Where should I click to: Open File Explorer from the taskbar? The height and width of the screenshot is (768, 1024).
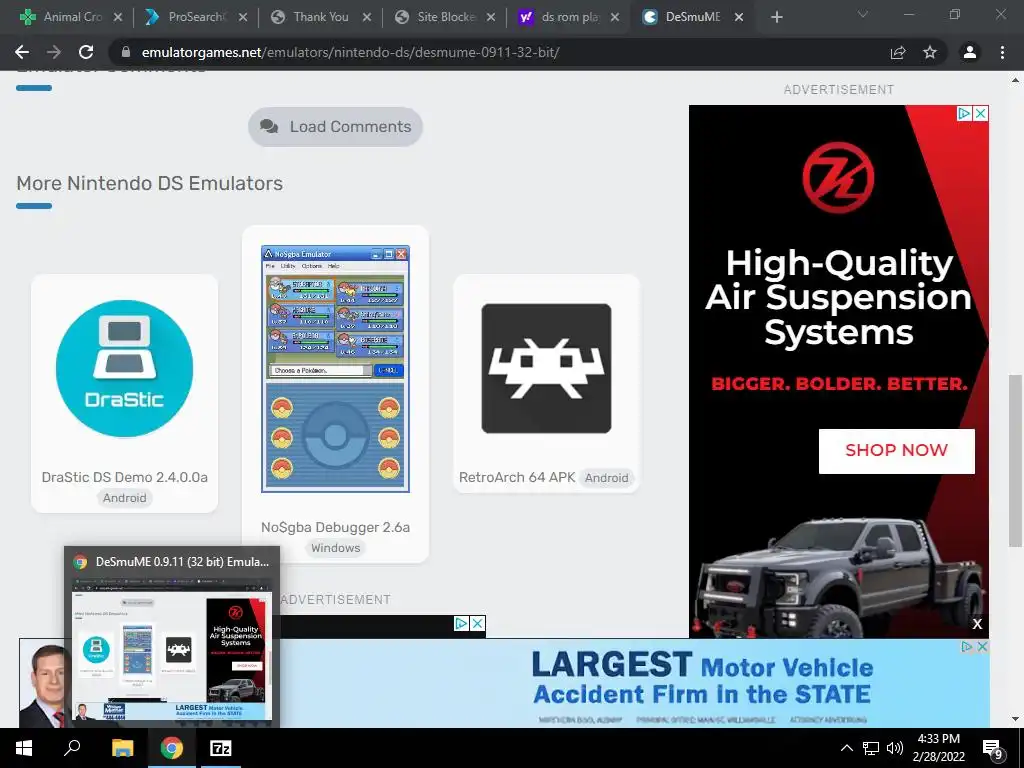tap(122, 748)
